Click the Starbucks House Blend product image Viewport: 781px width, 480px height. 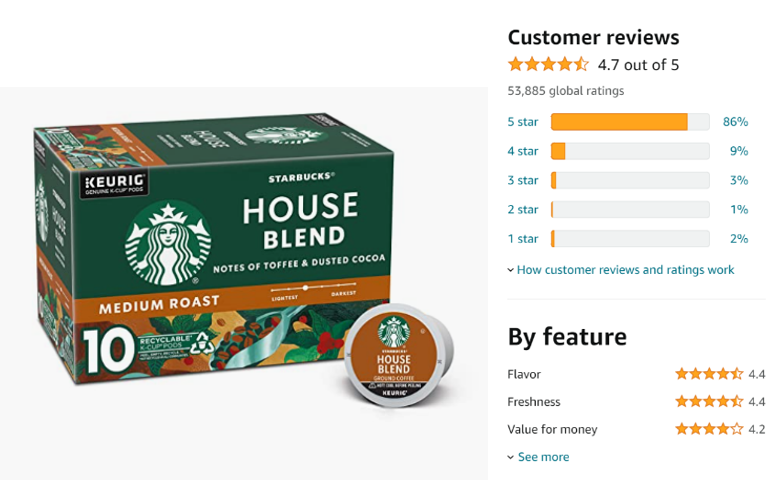244,259
